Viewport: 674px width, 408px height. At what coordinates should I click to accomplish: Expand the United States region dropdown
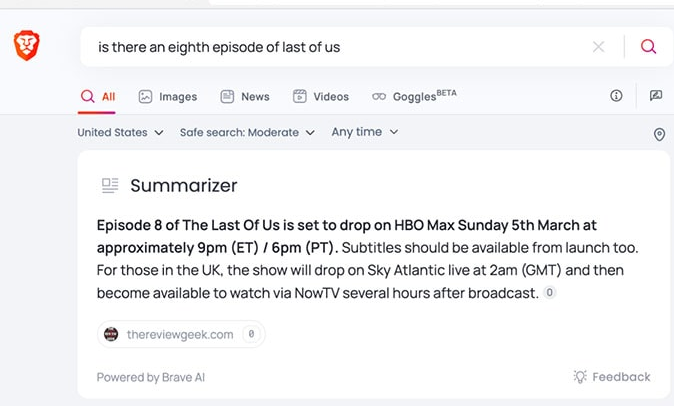pyautogui.click(x=120, y=132)
